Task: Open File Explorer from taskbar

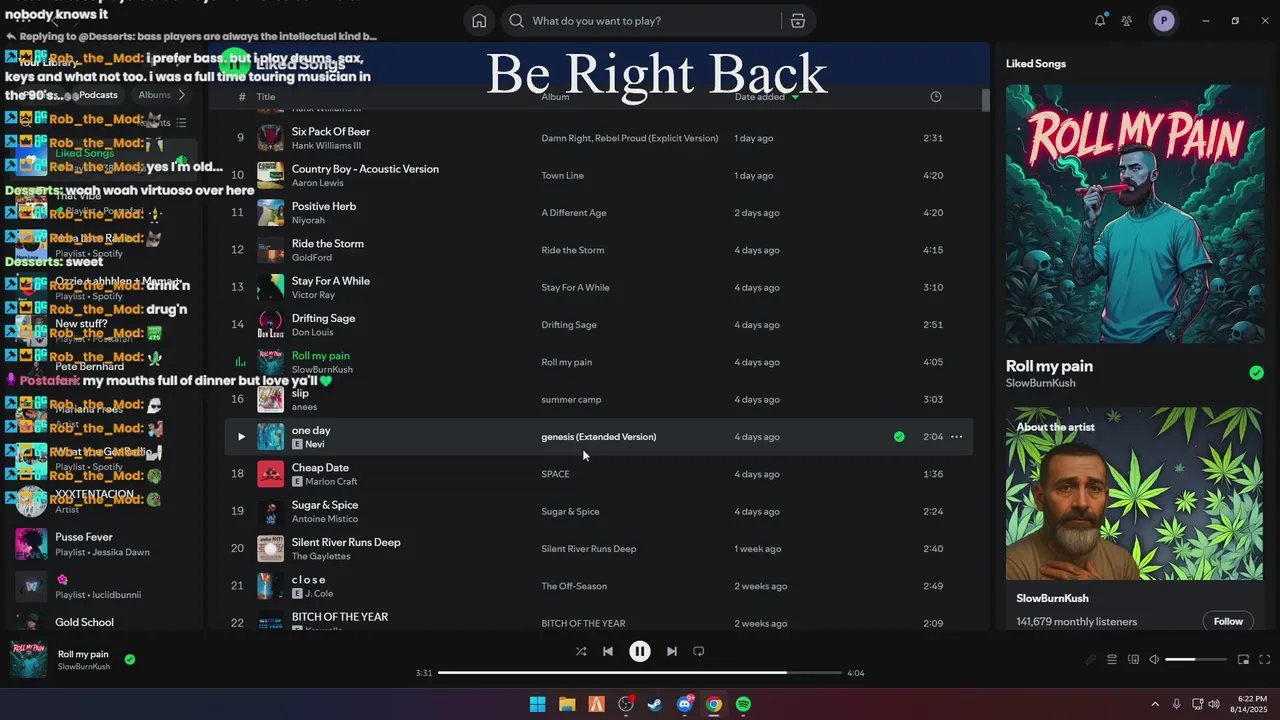Action: tap(567, 704)
